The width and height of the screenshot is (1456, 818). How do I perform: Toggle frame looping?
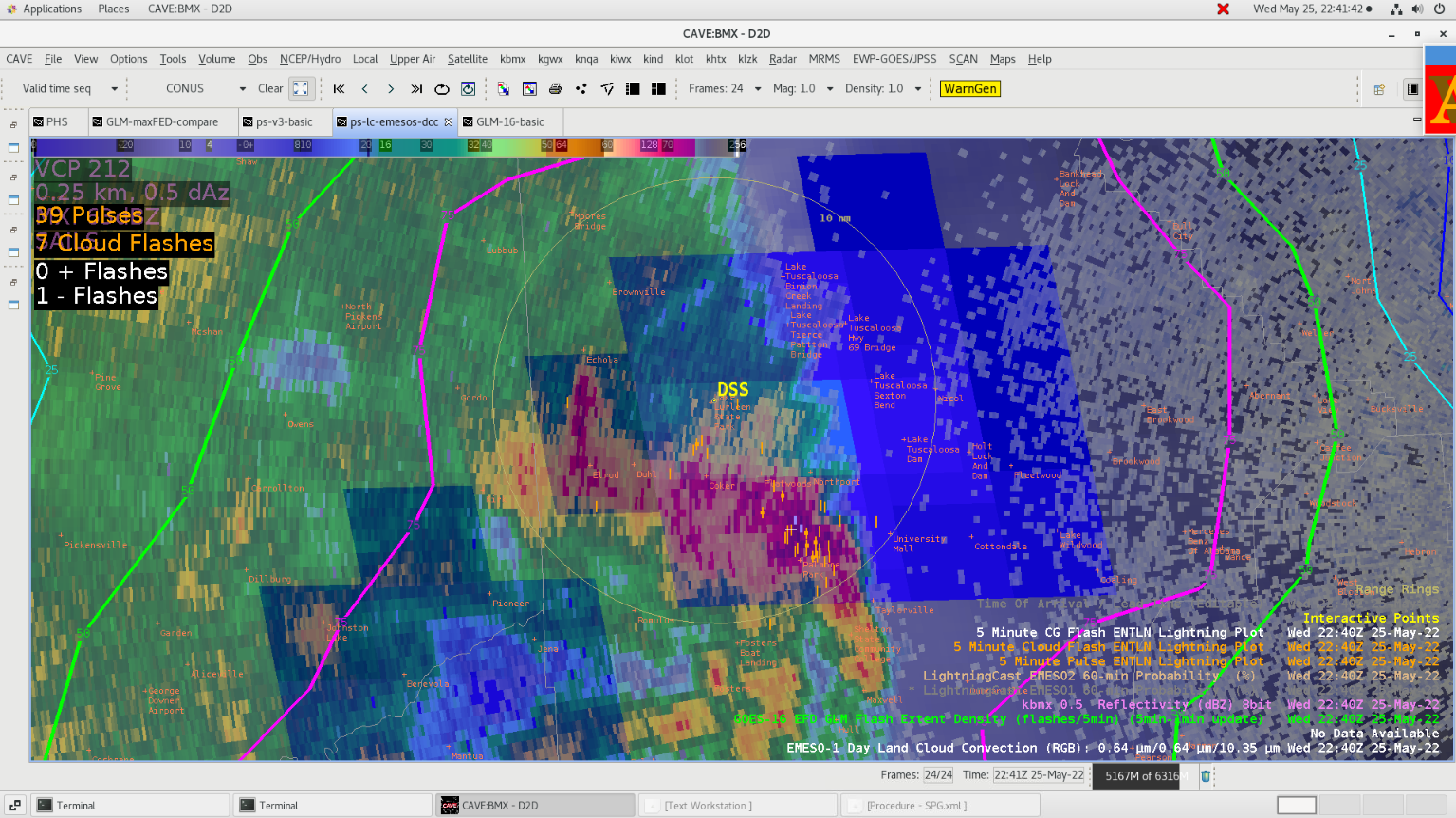[x=442, y=88]
